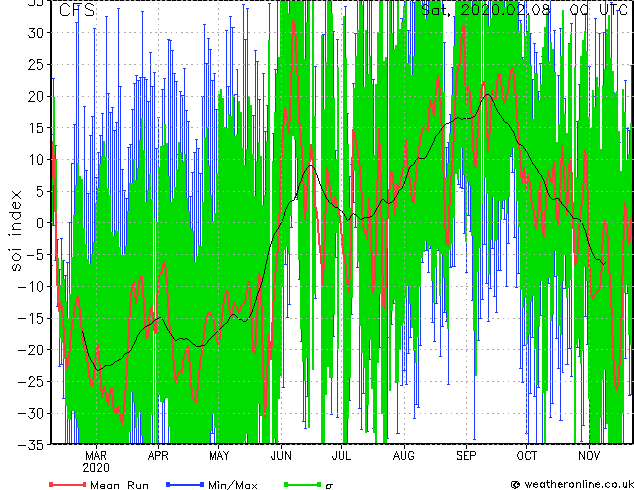This screenshot has width=634, height=490.
Task: Click the 'Mean Run' legend text
Action: [x=119, y=485]
